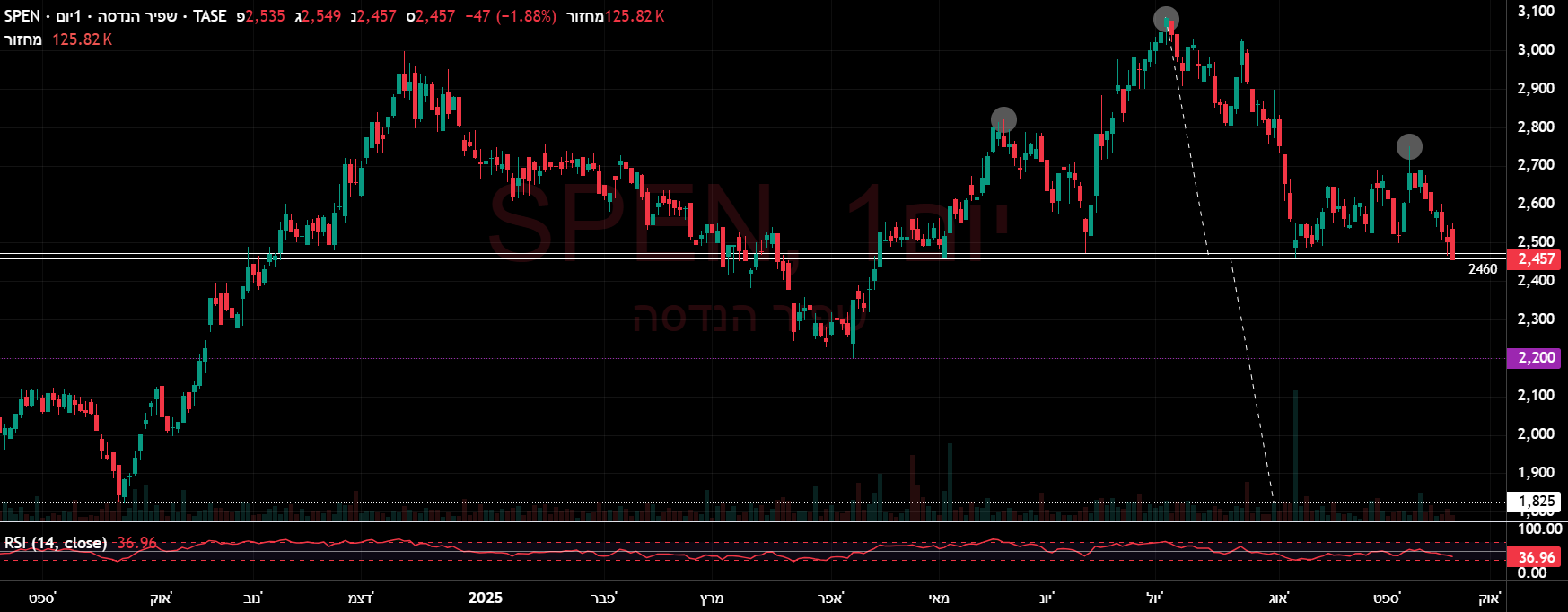The width and height of the screenshot is (1568, 612).
Task: Click the 2,300 price axis label
Action: click(1536, 319)
